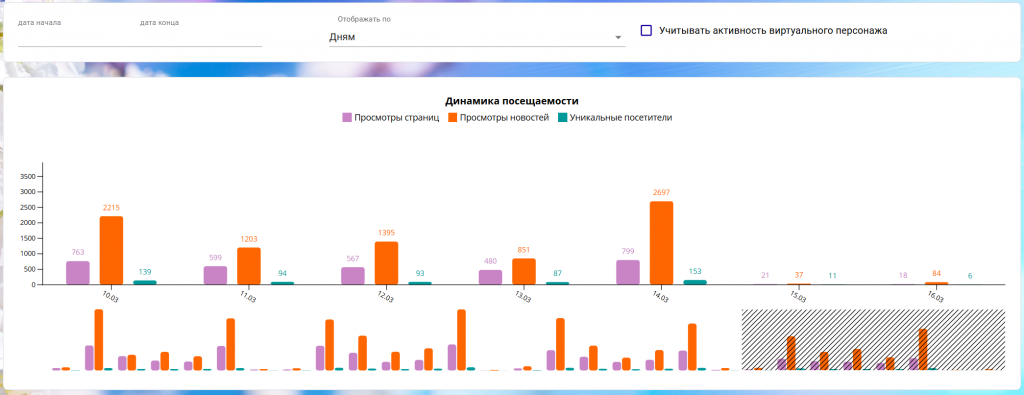Click the orange bar labeled 851
This screenshot has width=1024, height=395.
(x=524, y=272)
